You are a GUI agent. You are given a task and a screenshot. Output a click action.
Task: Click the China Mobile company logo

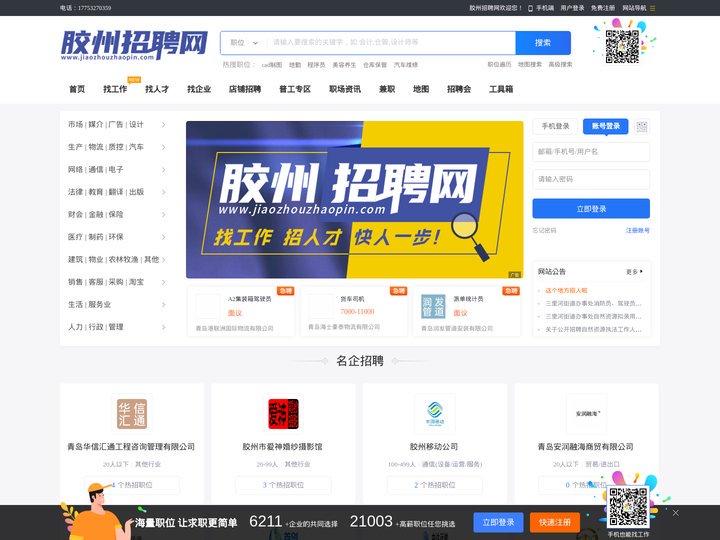click(435, 414)
